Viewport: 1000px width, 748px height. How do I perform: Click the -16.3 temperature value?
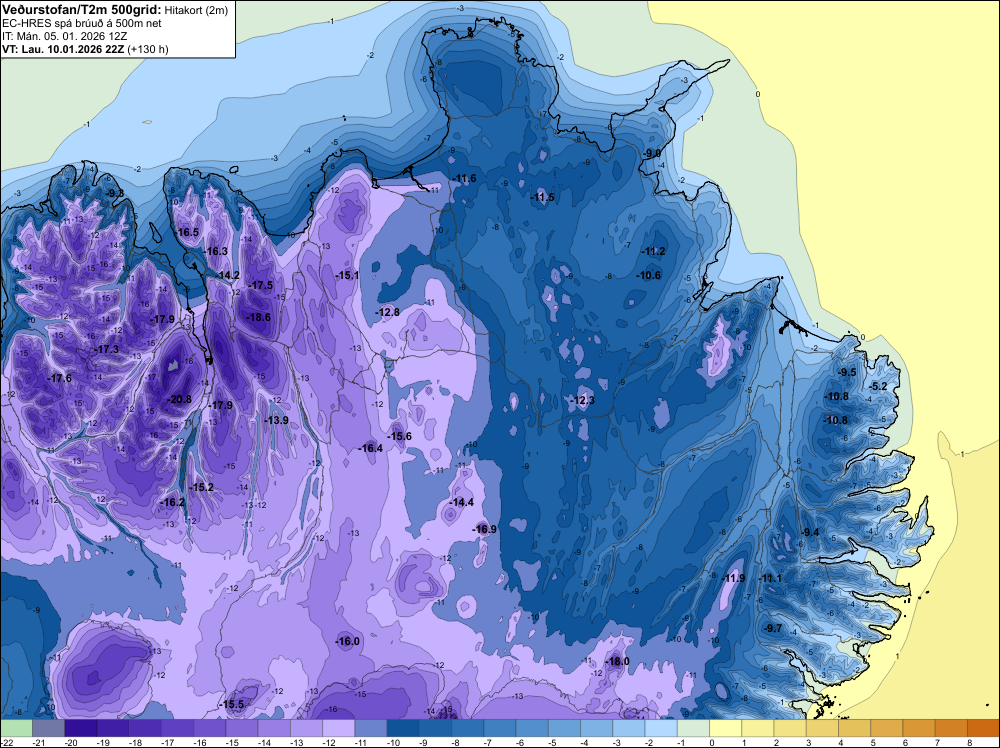[216, 251]
